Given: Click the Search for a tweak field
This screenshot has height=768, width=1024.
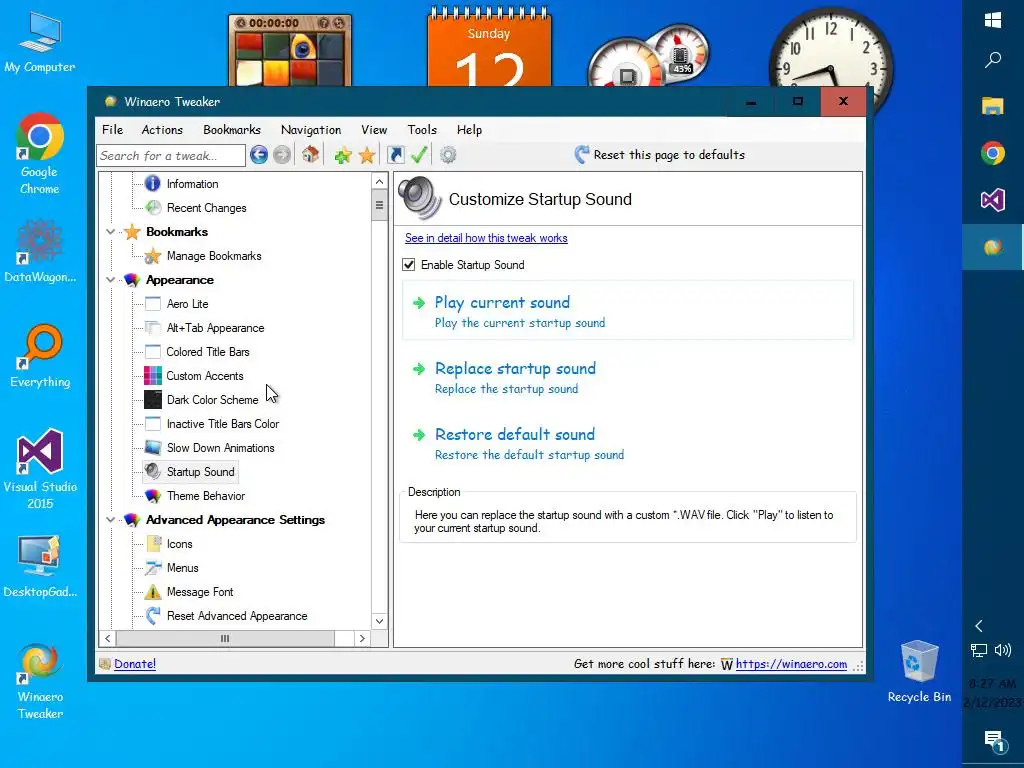Looking at the screenshot, I should [171, 155].
